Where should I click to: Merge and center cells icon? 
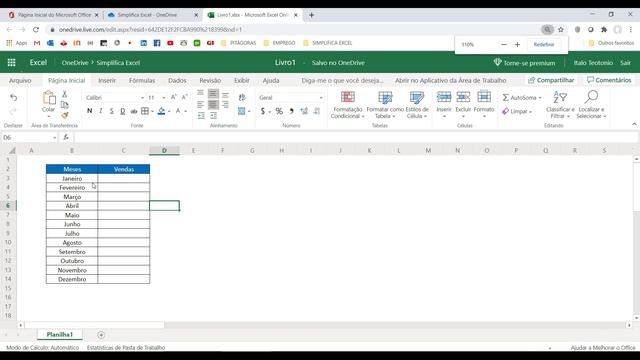tap(242, 111)
